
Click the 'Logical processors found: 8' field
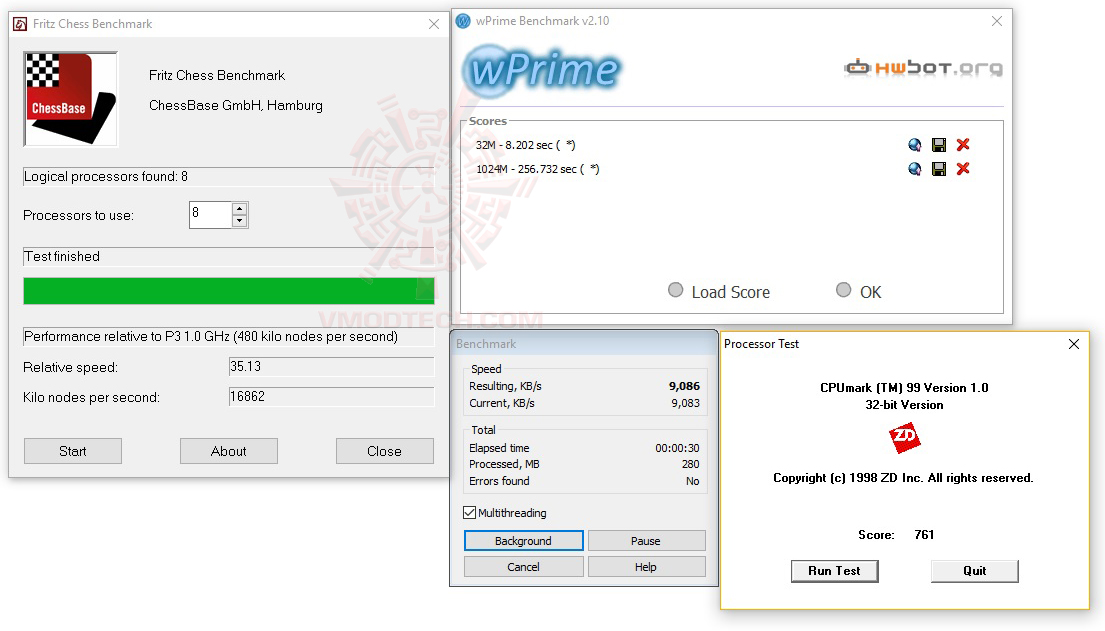[228, 177]
